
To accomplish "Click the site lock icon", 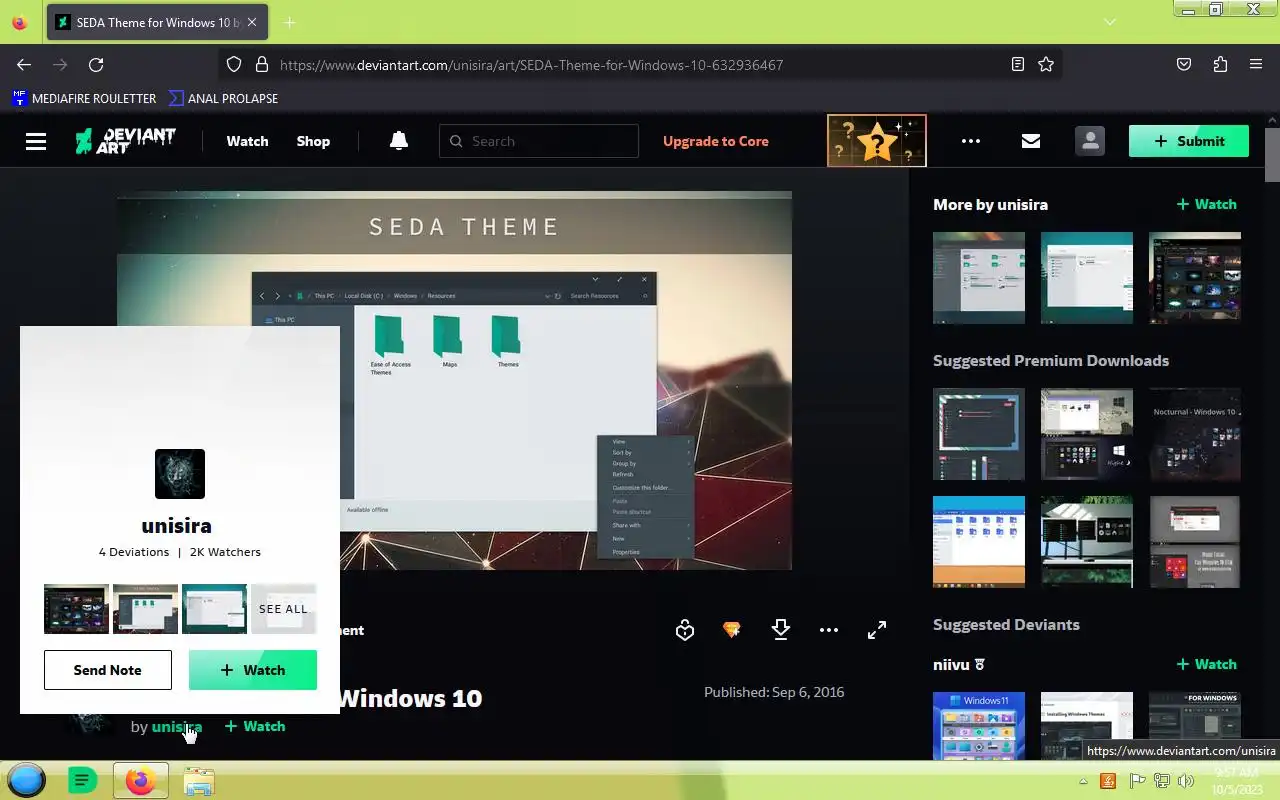I will 262,64.
